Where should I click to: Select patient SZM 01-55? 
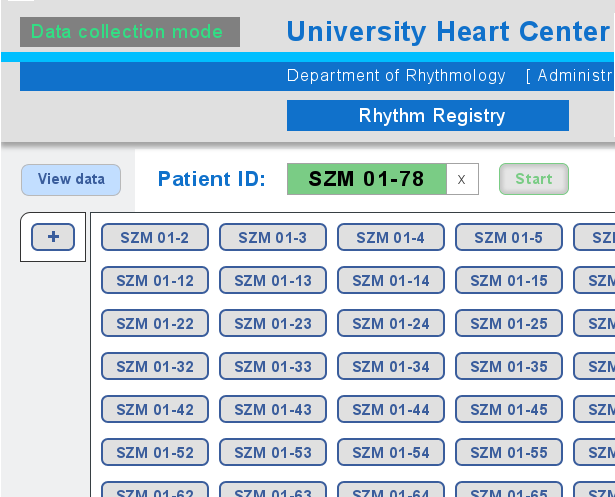[509, 453]
